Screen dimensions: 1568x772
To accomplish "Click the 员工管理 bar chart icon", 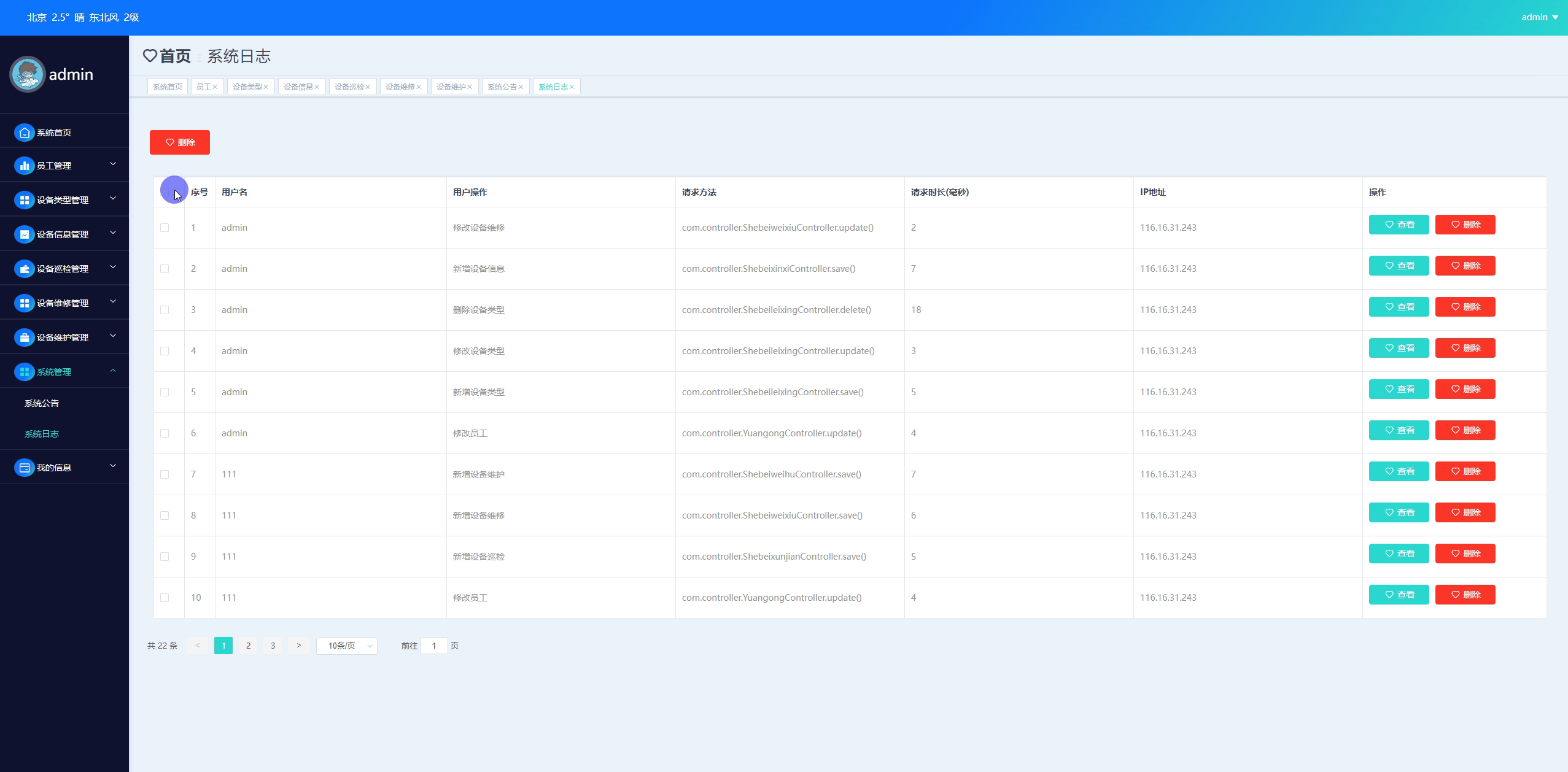I will pos(24,166).
